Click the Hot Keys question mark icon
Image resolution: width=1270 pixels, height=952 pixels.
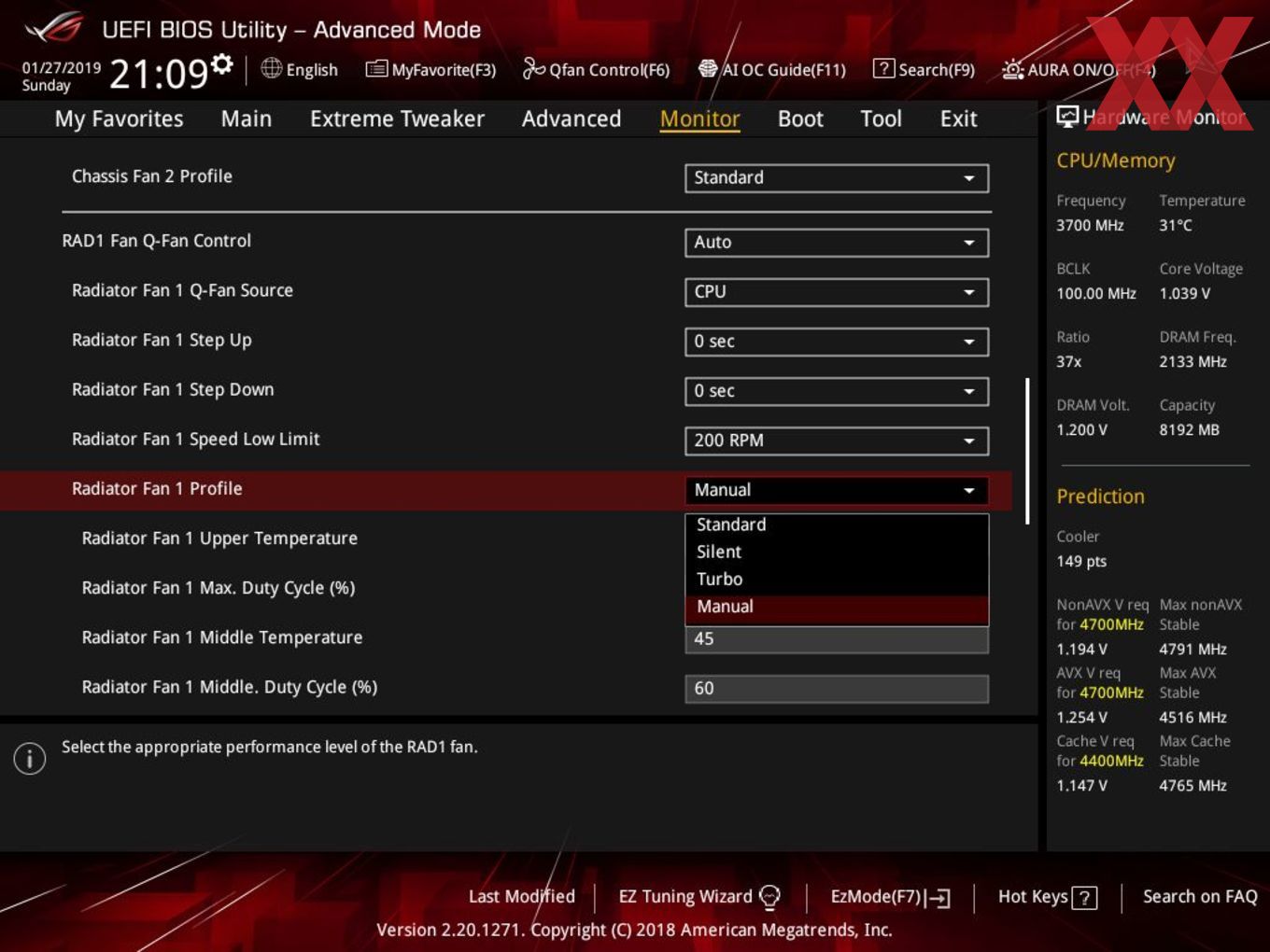[x=1084, y=898]
